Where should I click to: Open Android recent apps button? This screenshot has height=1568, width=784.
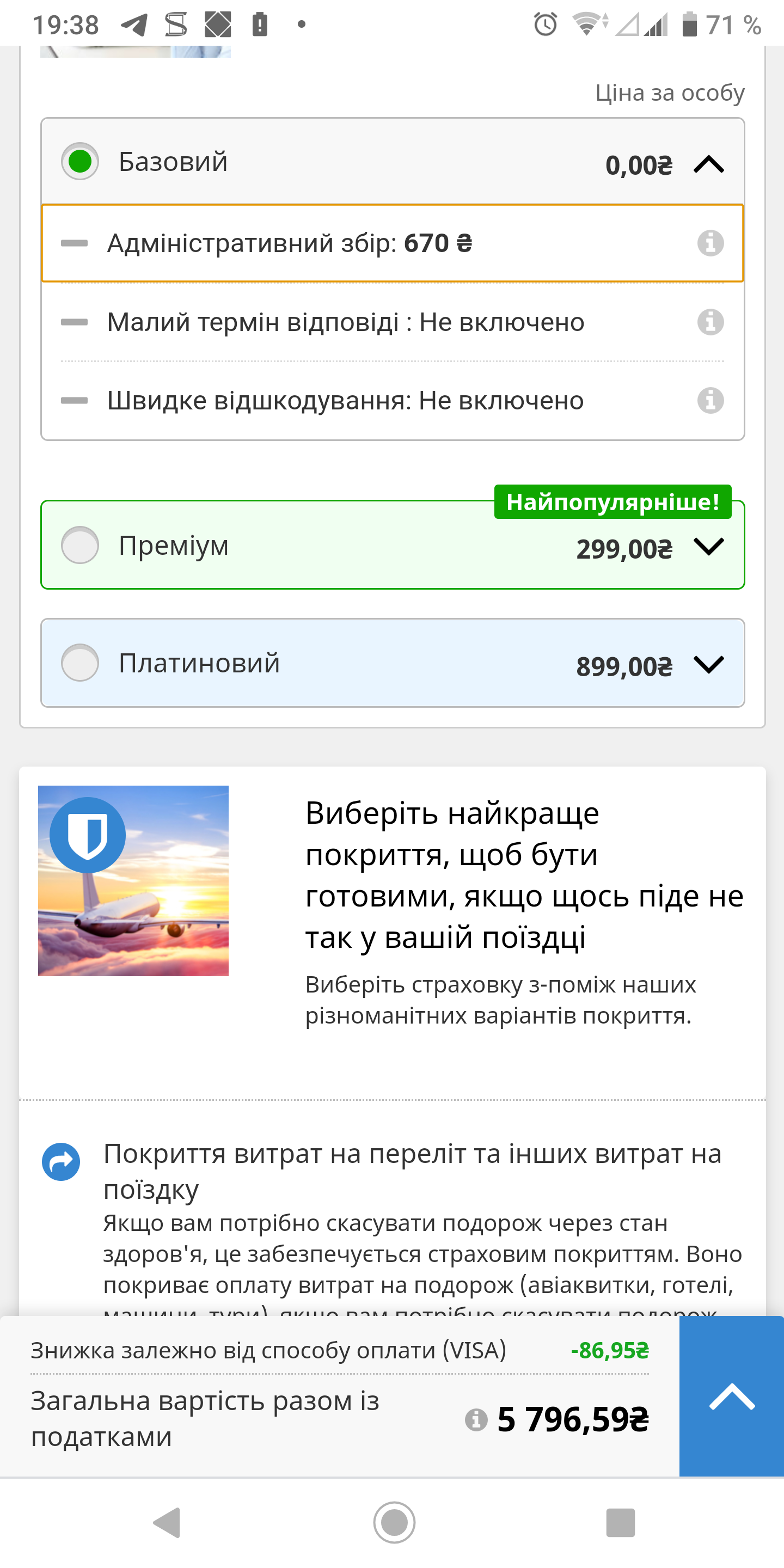point(620,1522)
